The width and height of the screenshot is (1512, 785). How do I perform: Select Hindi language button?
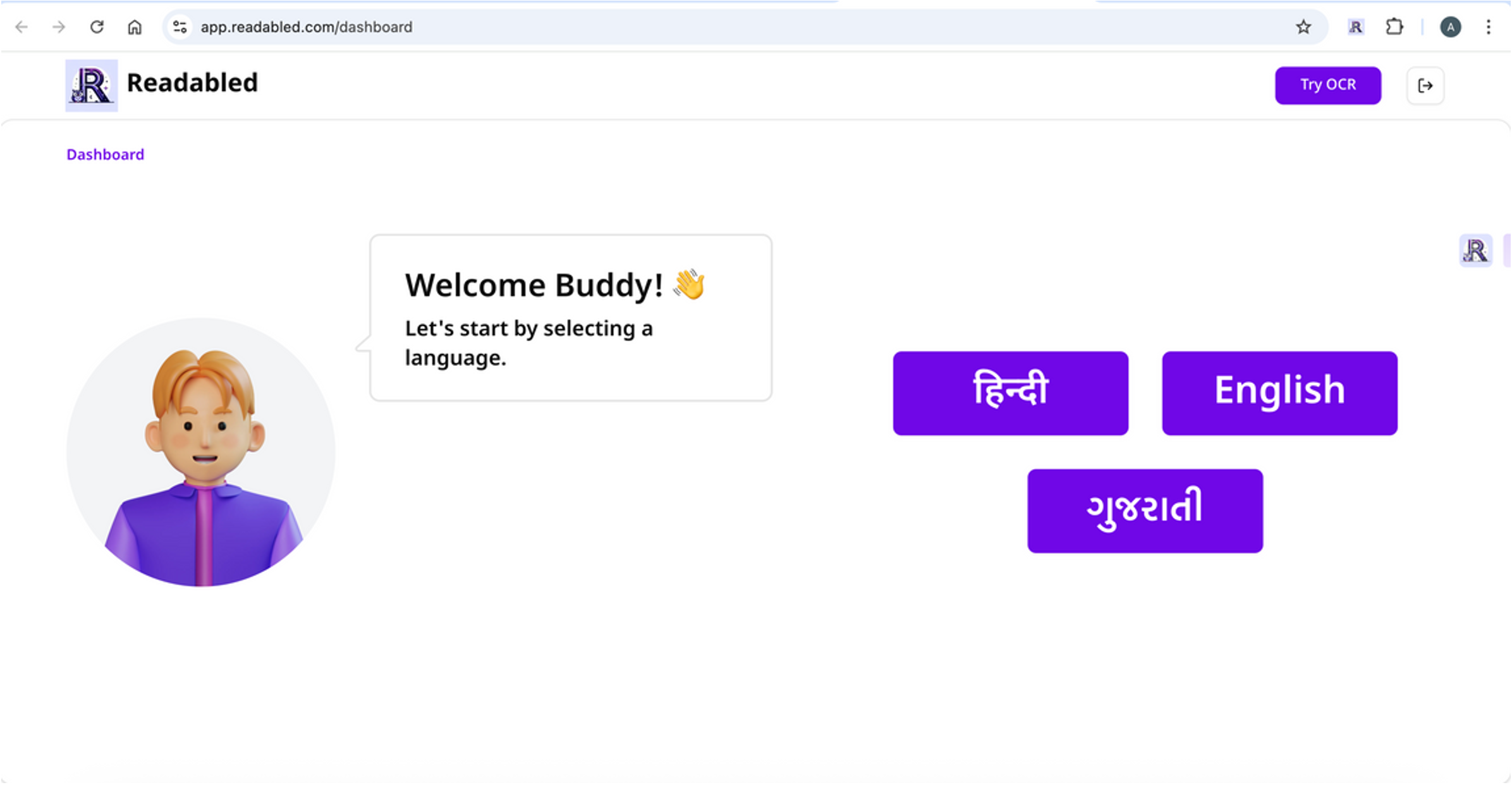click(1011, 393)
